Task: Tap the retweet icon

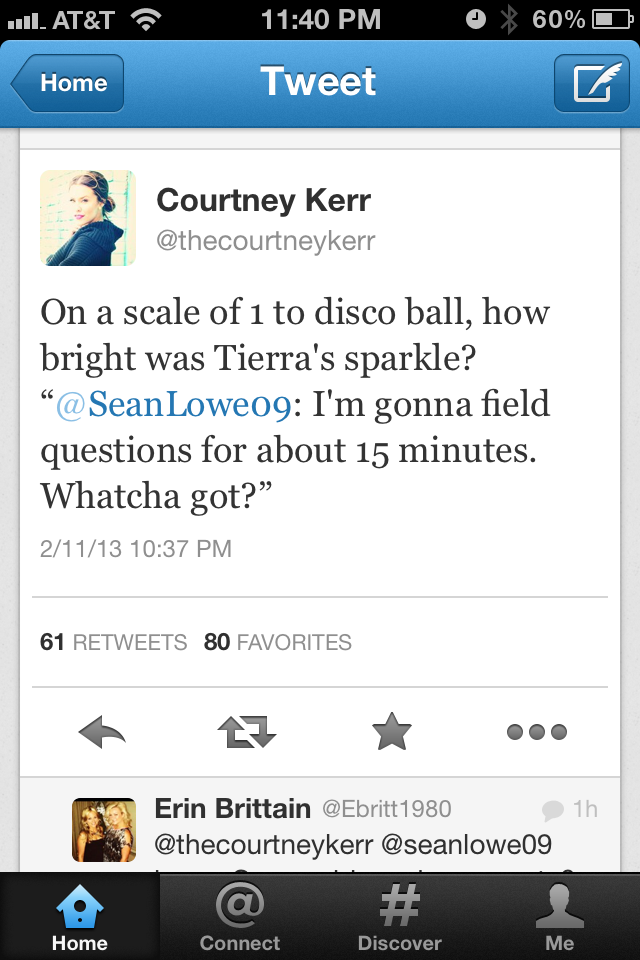Action: tap(246, 733)
